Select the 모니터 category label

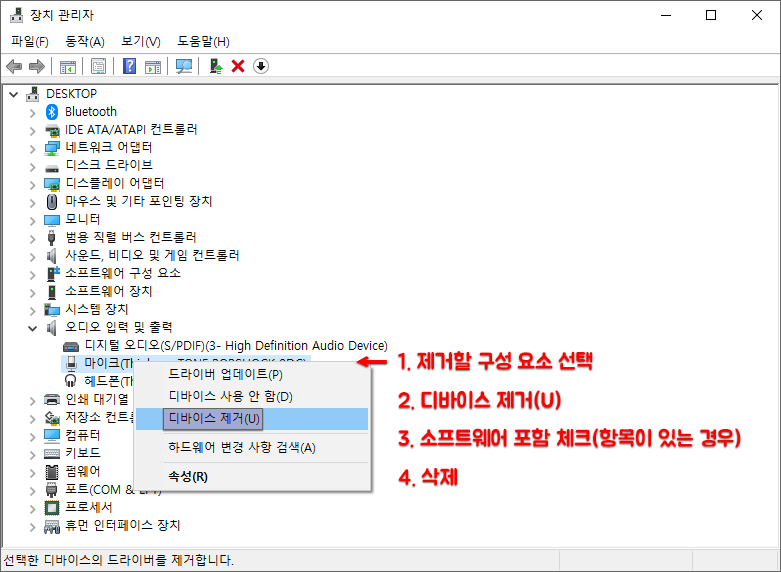tap(83, 219)
